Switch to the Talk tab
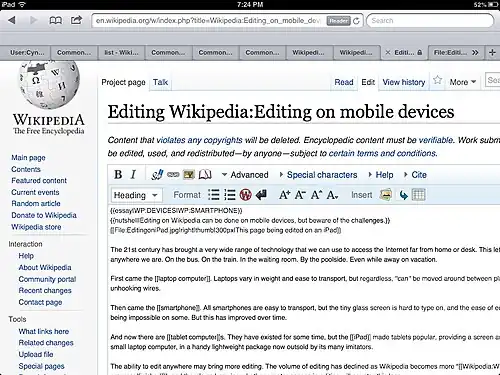The height and width of the screenshot is (375, 500). tap(160, 82)
